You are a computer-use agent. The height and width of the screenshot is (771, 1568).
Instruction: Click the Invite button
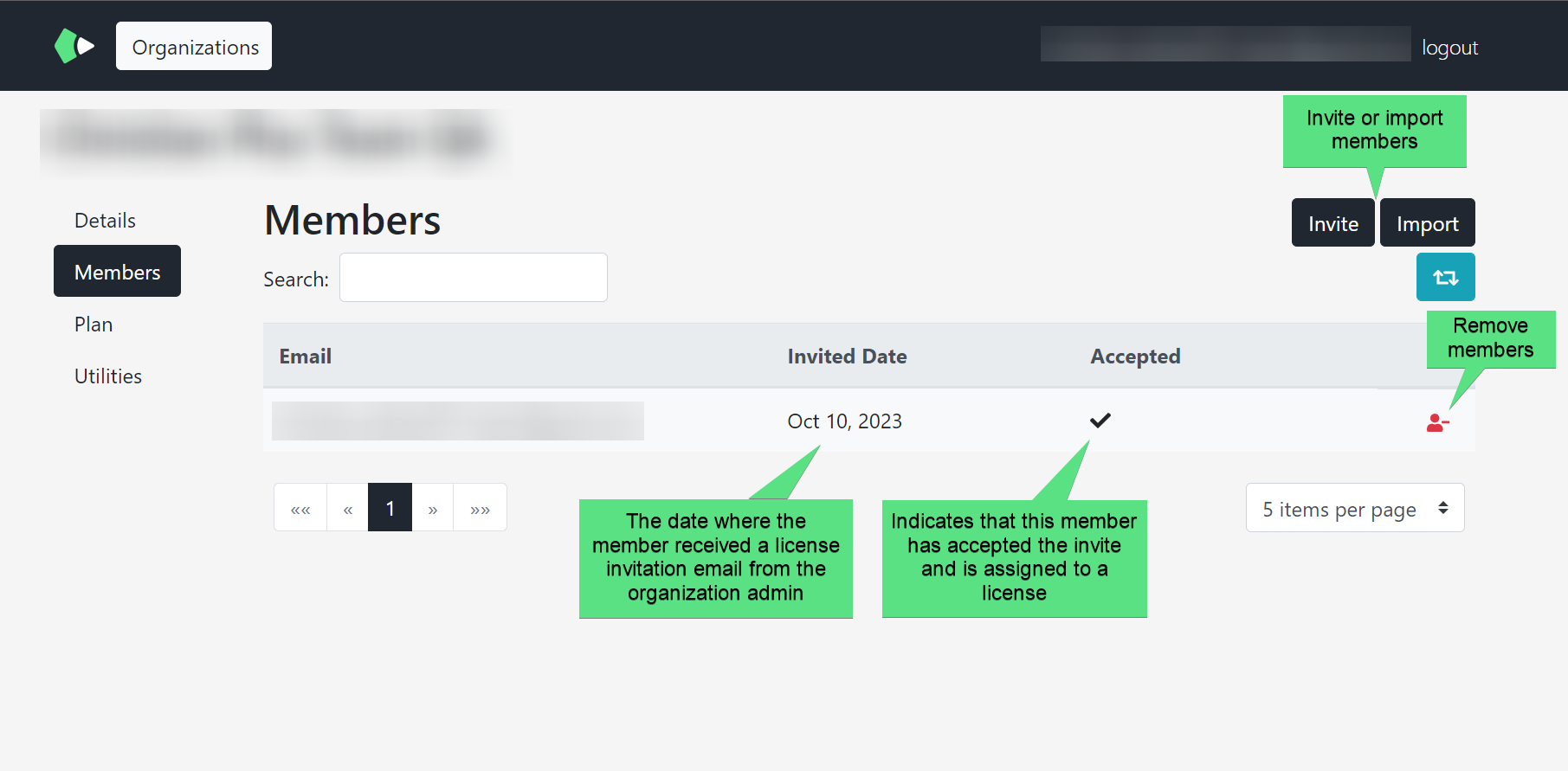click(x=1332, y=222)
